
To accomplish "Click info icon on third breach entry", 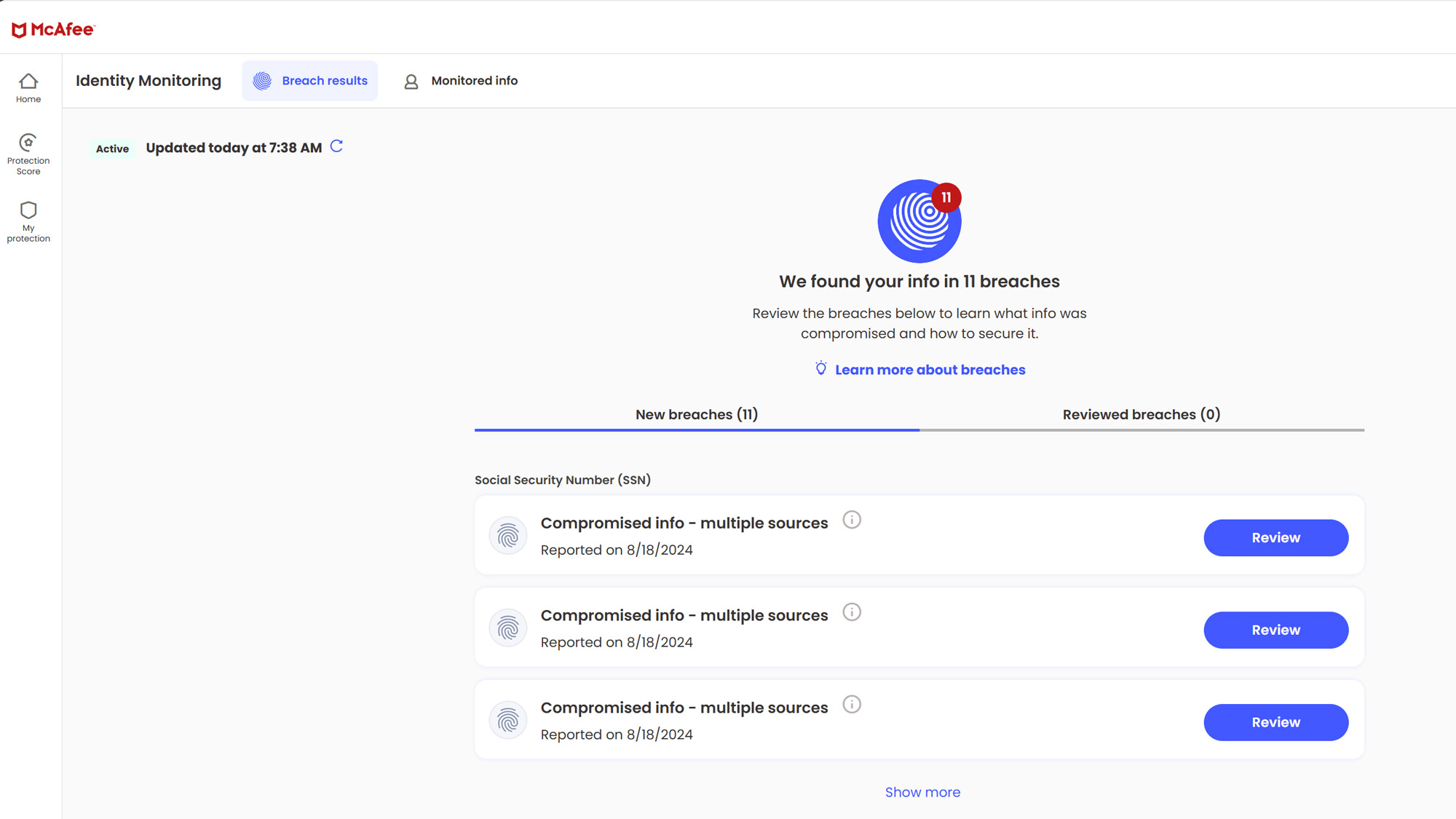I will tap(852, 705).
